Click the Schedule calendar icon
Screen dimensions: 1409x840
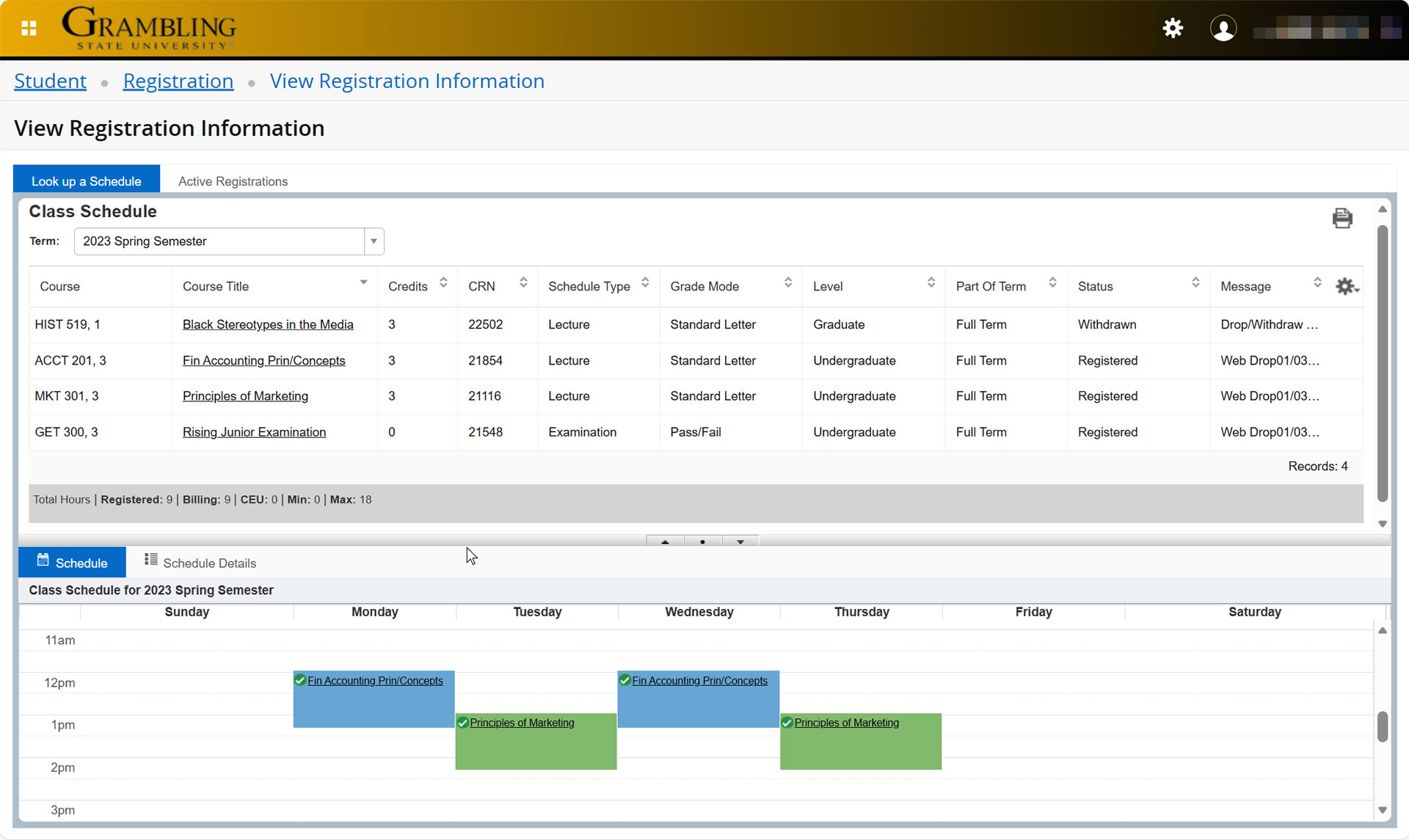point(42,562)
